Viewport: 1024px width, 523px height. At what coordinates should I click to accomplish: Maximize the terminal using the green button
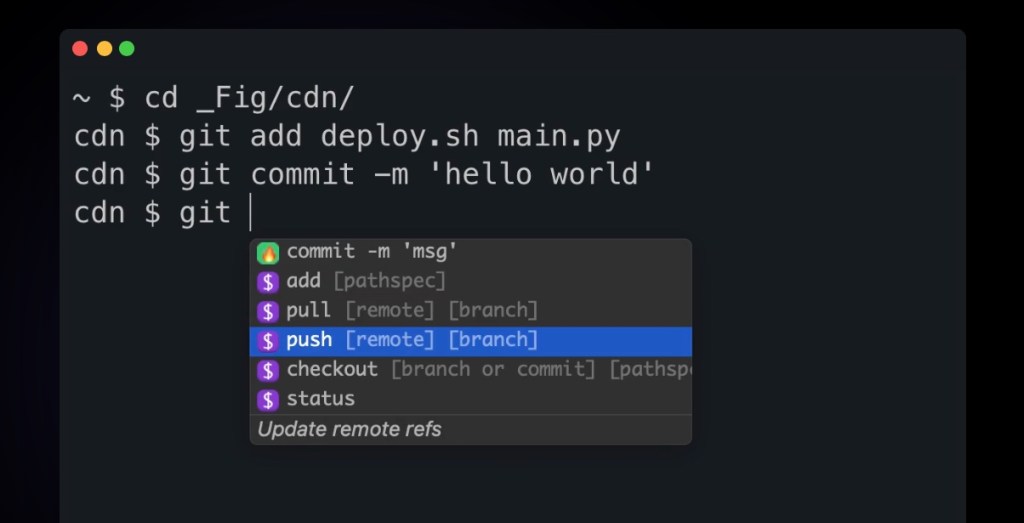[x=127, y=48]
